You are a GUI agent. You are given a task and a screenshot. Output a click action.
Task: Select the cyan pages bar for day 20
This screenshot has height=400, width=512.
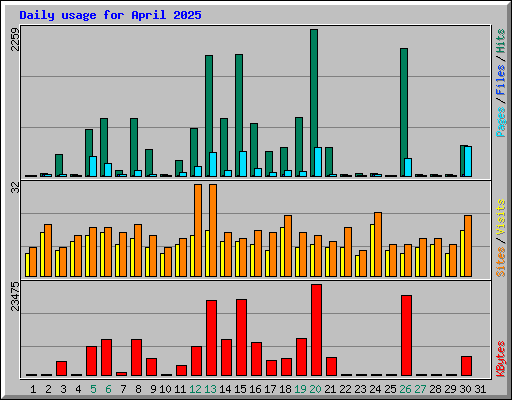318,162
